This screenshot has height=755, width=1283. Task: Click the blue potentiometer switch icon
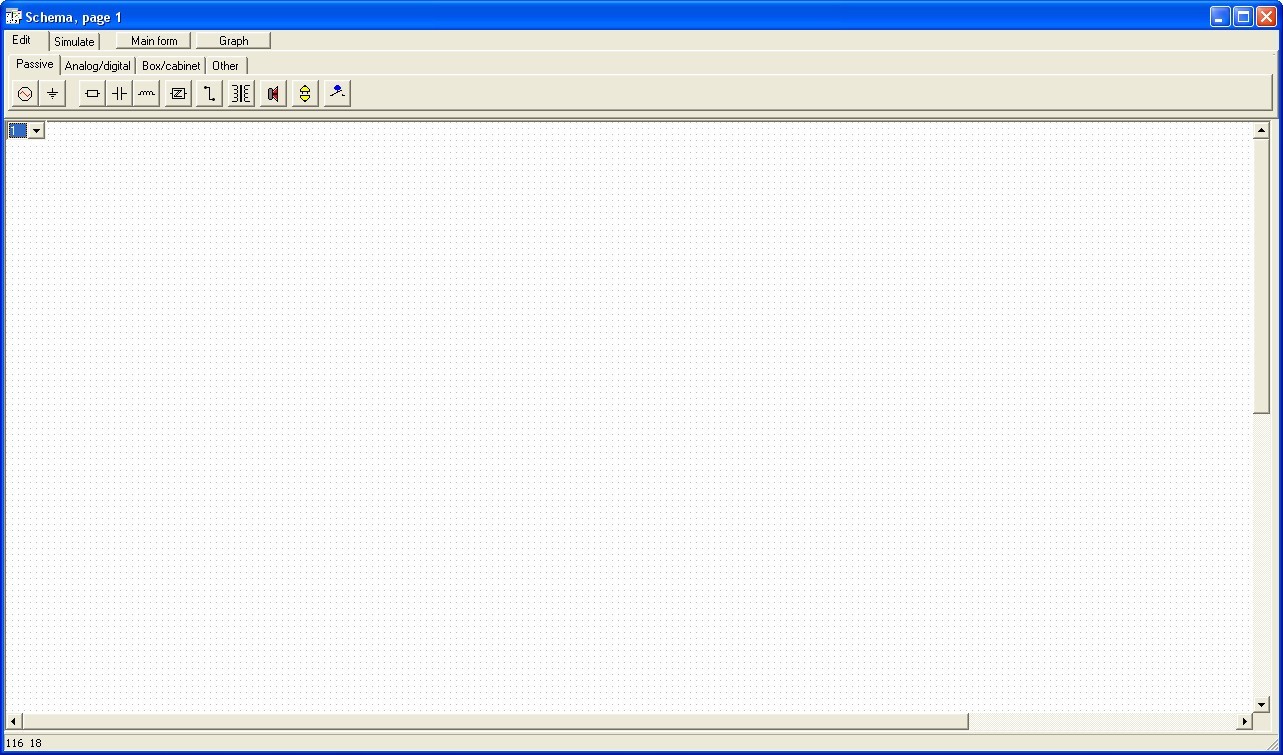pyautogui.click(x=337, y=94)
